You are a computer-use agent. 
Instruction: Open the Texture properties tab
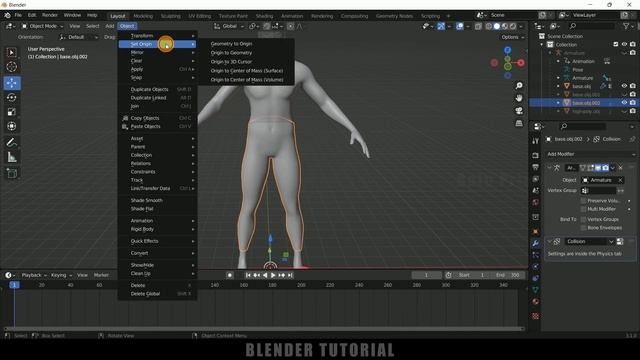click(x=536, y=316)
